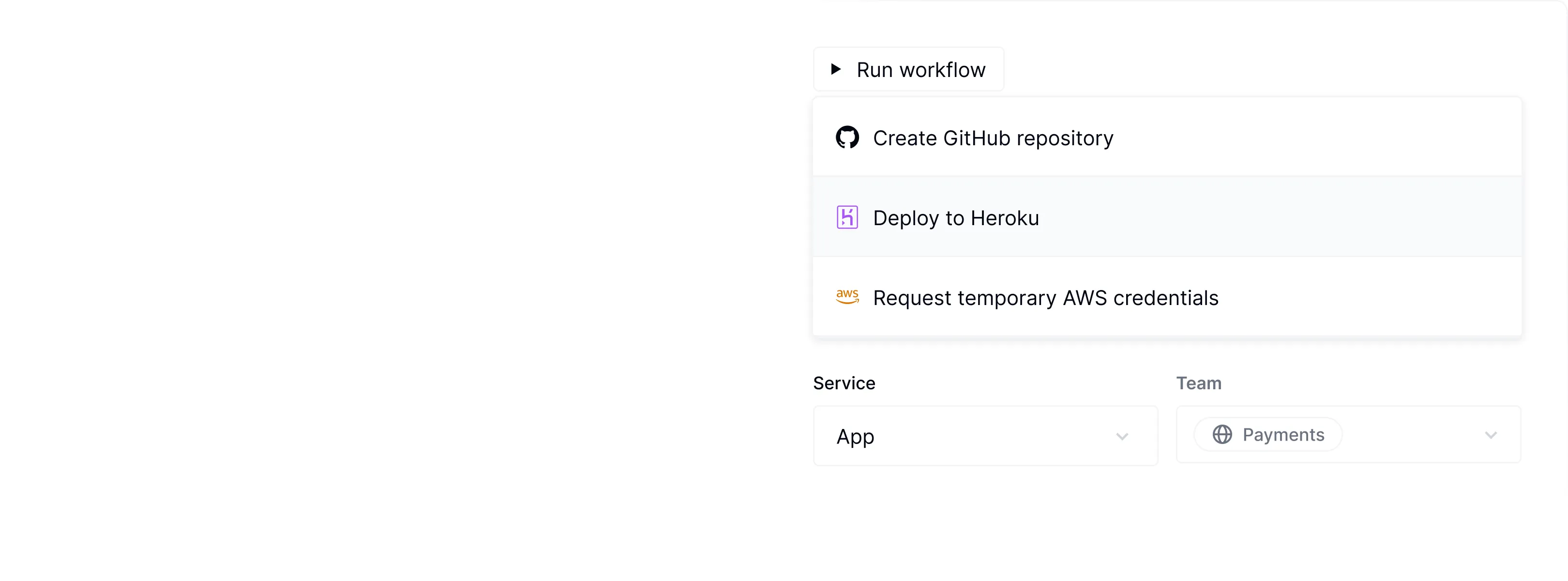This screenshot has width=1568, height=581.
Task: Choose Deploy to Heroku option
Action: (956, 218)
